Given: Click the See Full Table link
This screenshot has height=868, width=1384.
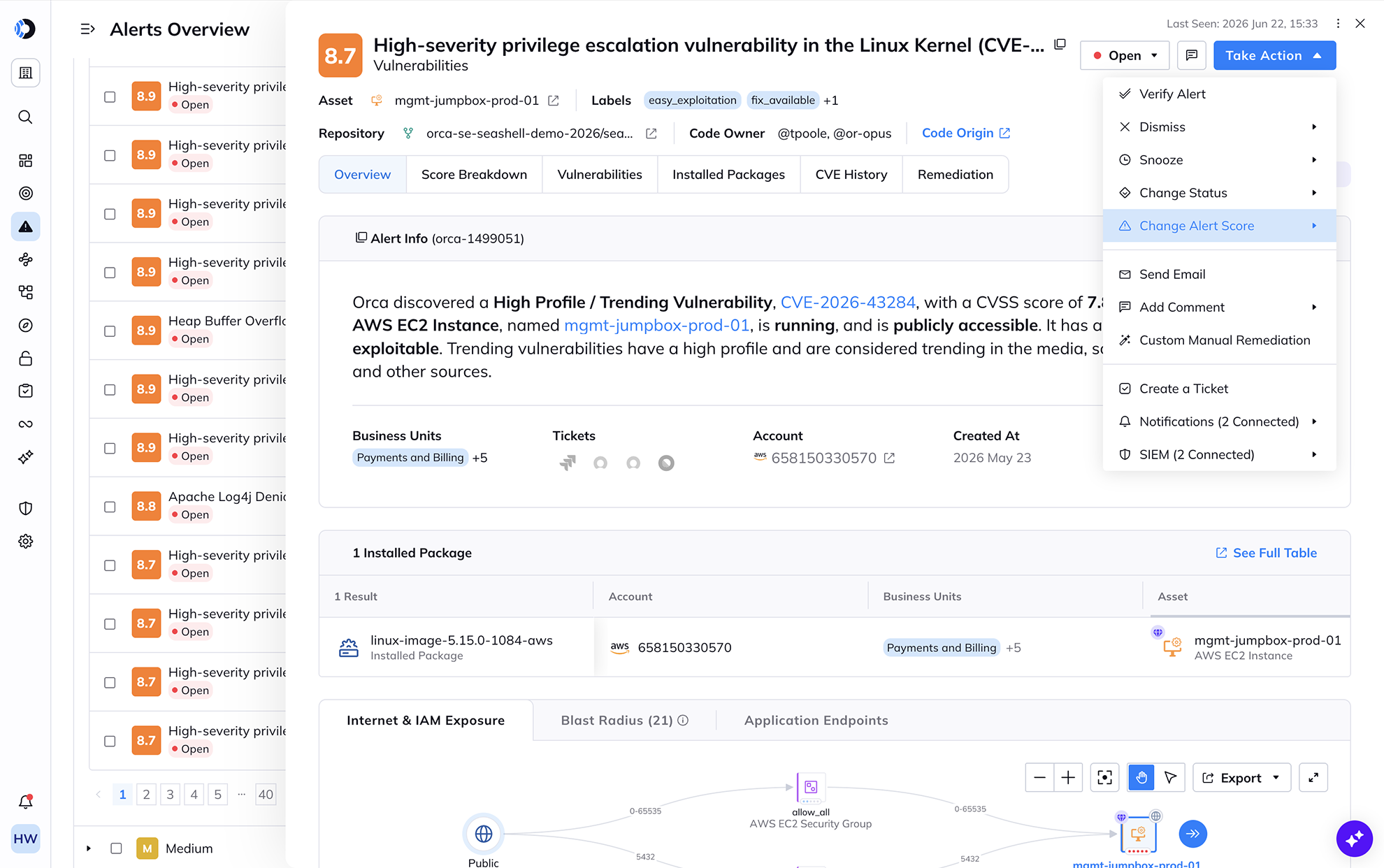Looking at the screenshot, I should (x=1266, y=553).
